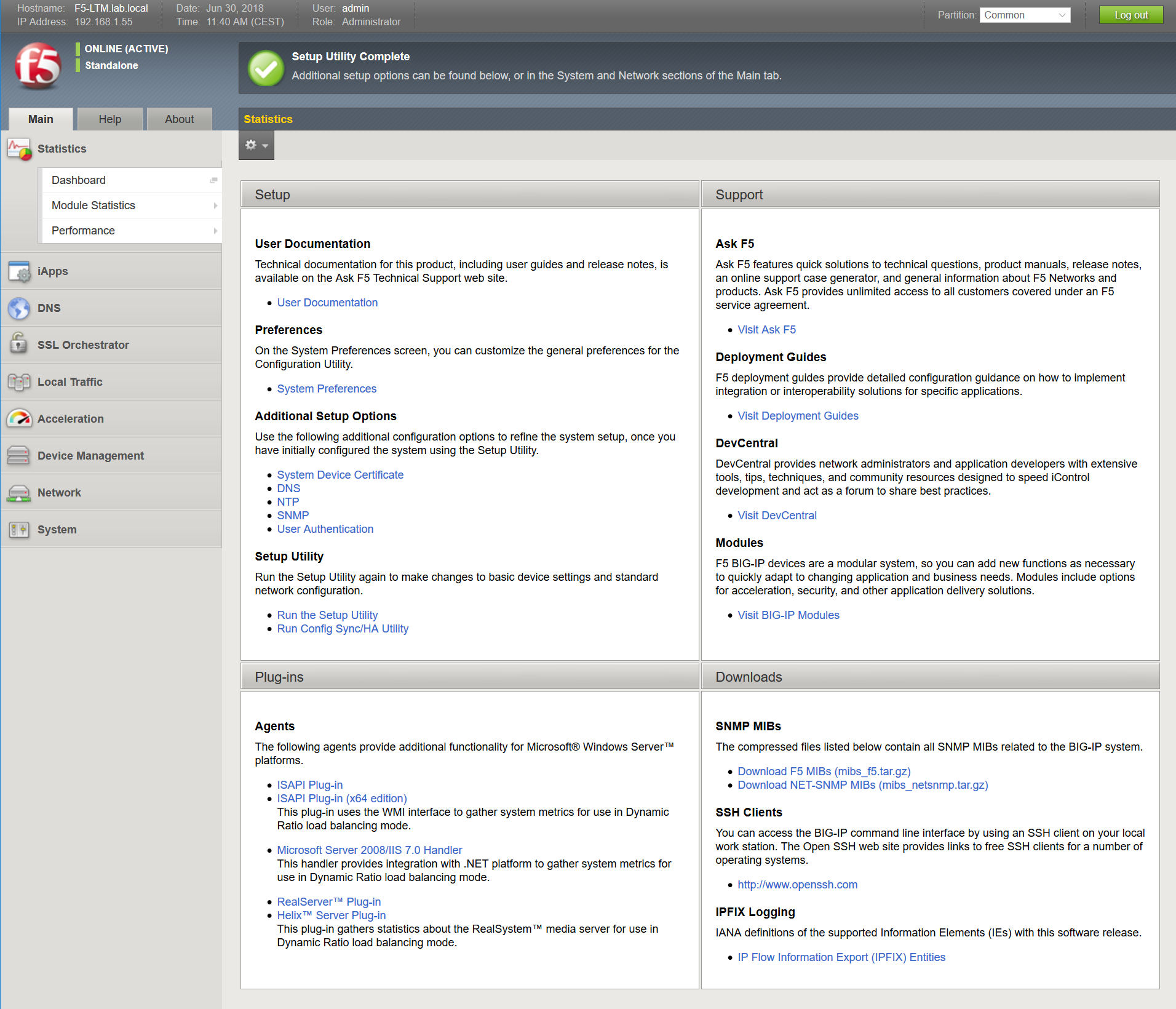Click the Statistics sidebar label
Image resolution: width=1176 pixels, height=1009 pixels.
62,149
